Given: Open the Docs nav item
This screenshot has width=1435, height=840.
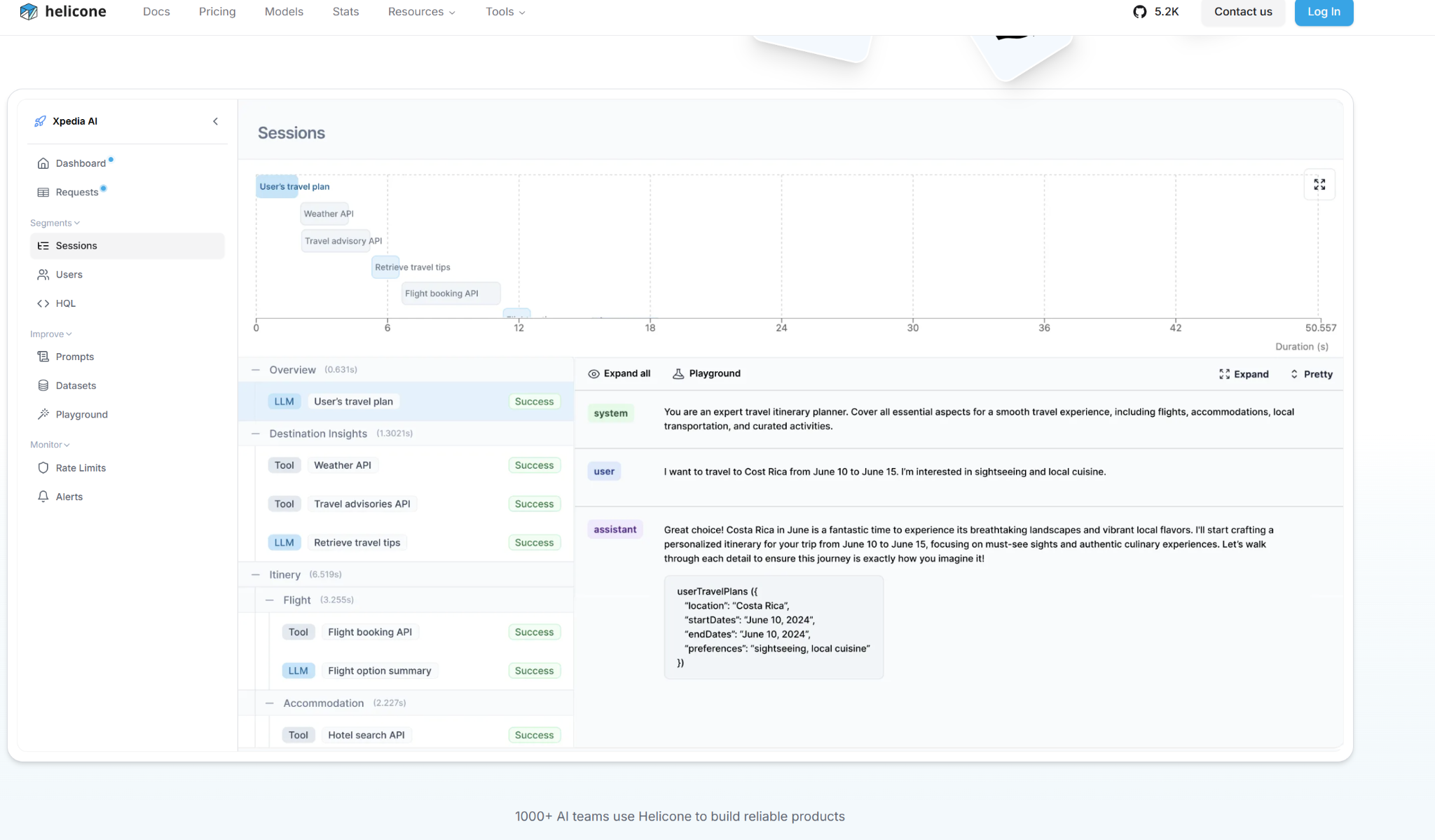Looking at the screenshot, I should 156,12.
